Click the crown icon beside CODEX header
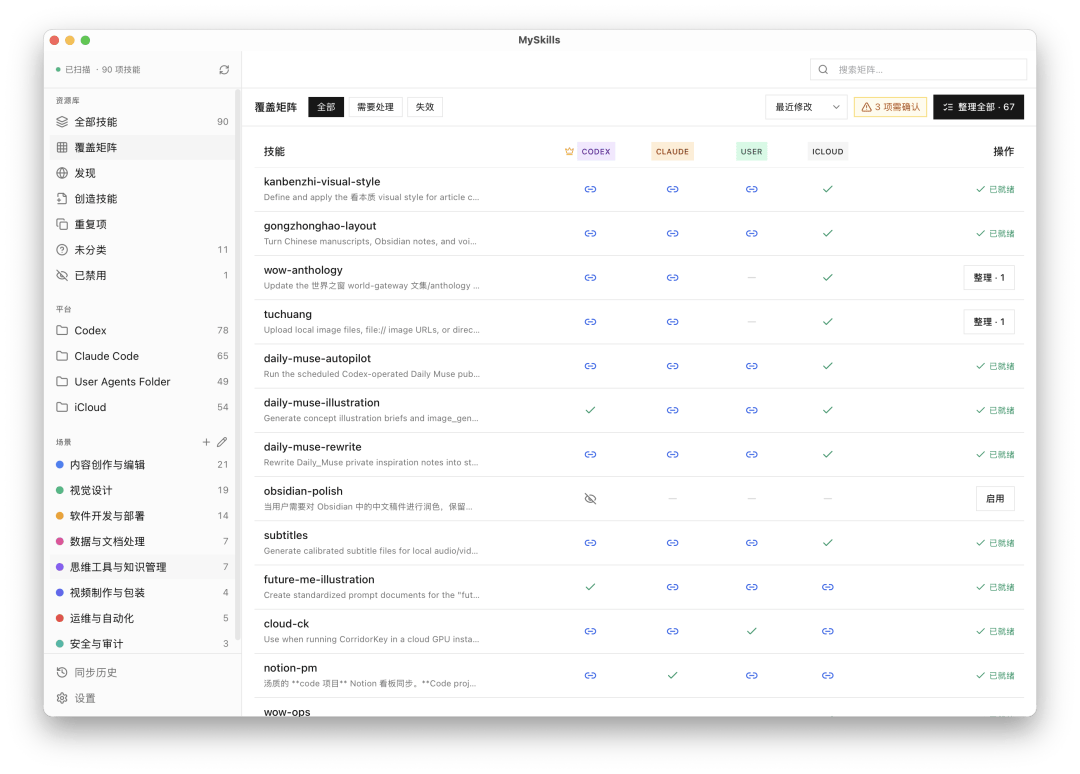1080x774 pixels. [569, 151]
